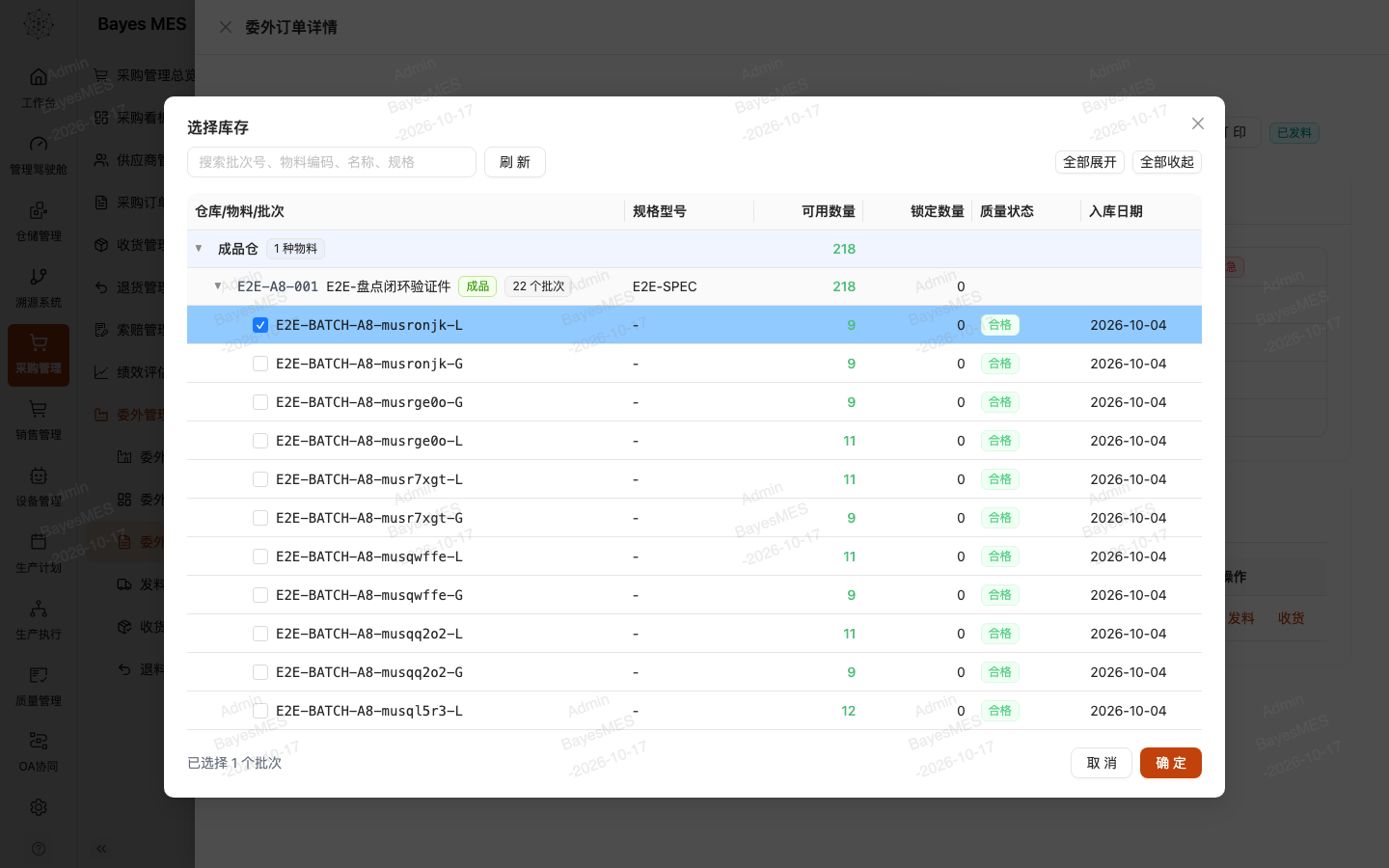The width and height of the screenshot is (1389, 868).
Task: Open the 管理驾驶舱 dashboard icon
Action: tap(39, 144)
